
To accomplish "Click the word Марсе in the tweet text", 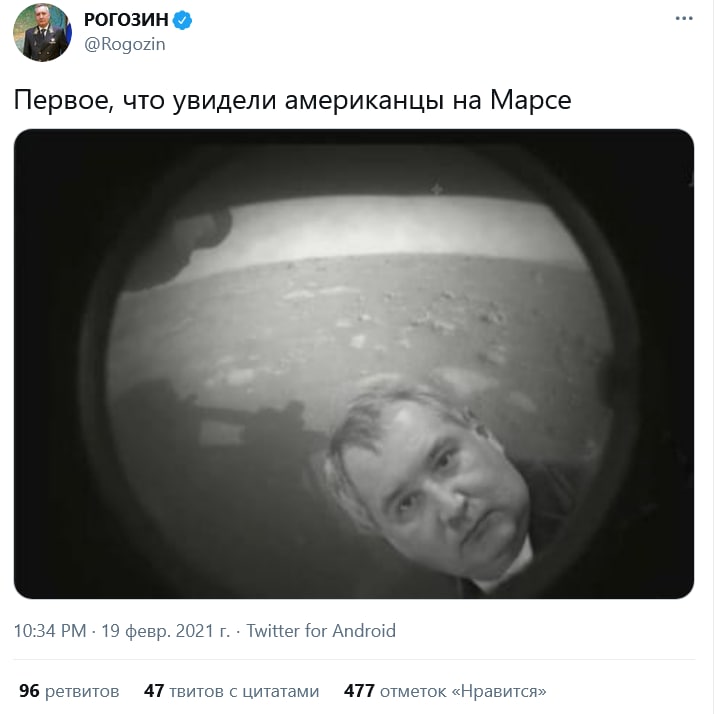I will tap(530, 99).
